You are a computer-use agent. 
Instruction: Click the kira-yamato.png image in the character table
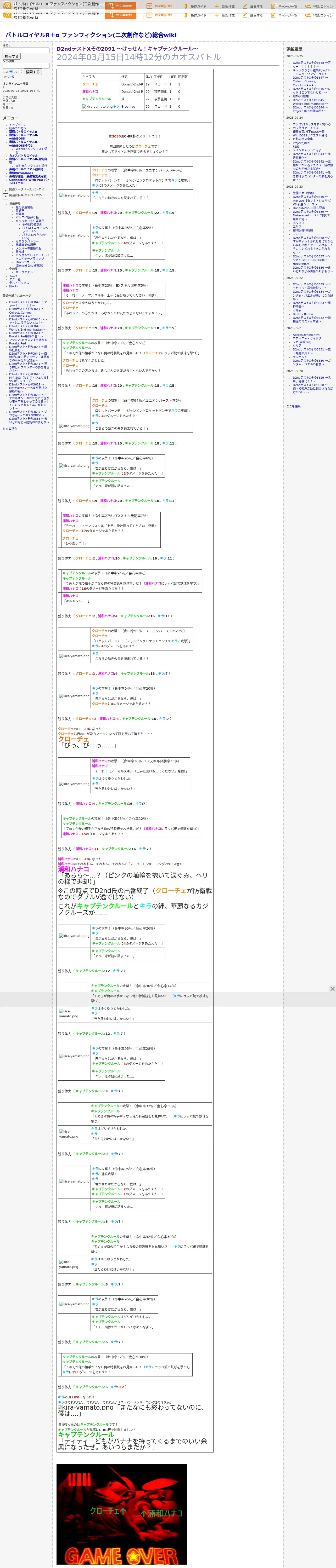pos(98,107)
